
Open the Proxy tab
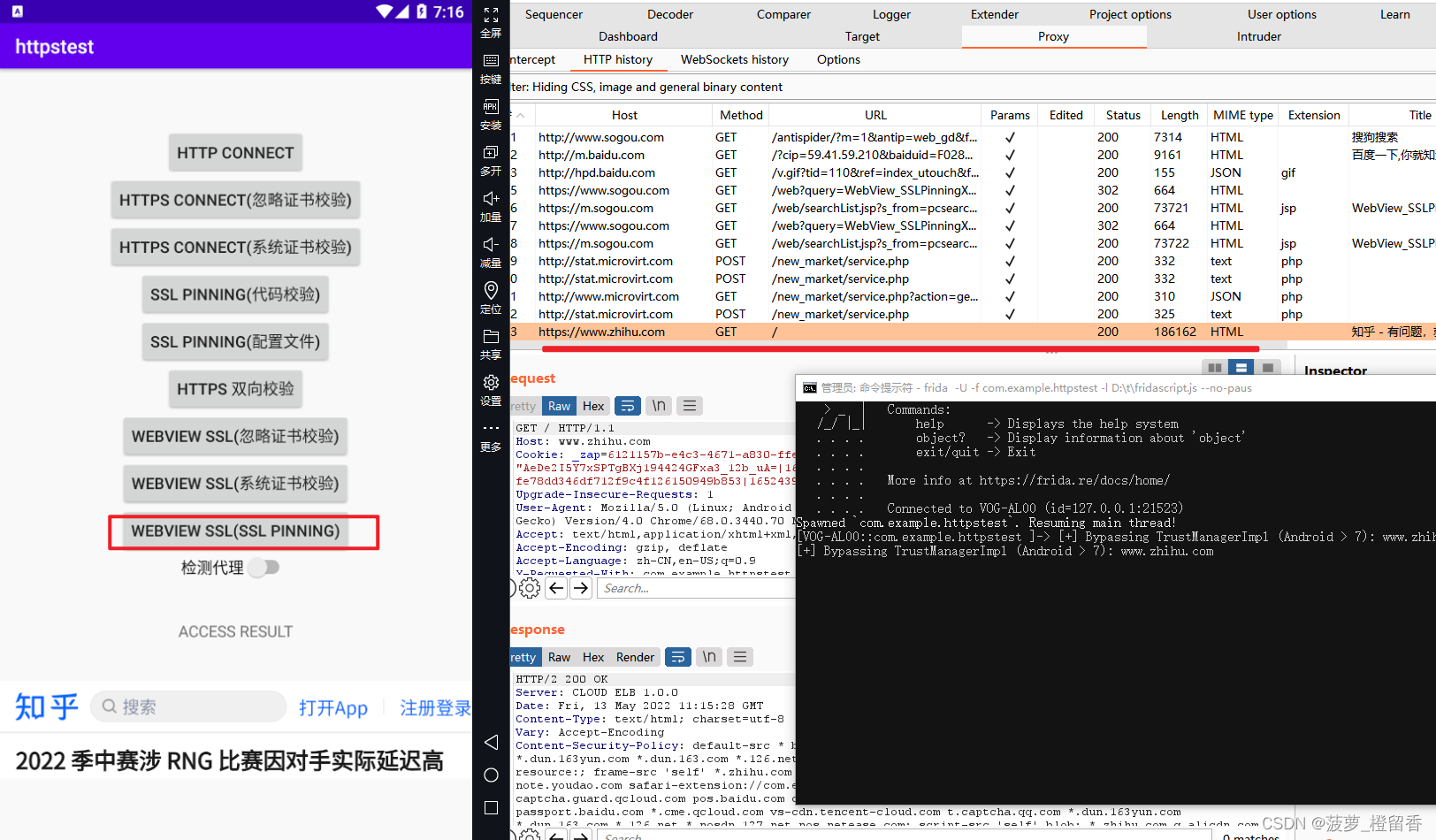click(1053, 36)
